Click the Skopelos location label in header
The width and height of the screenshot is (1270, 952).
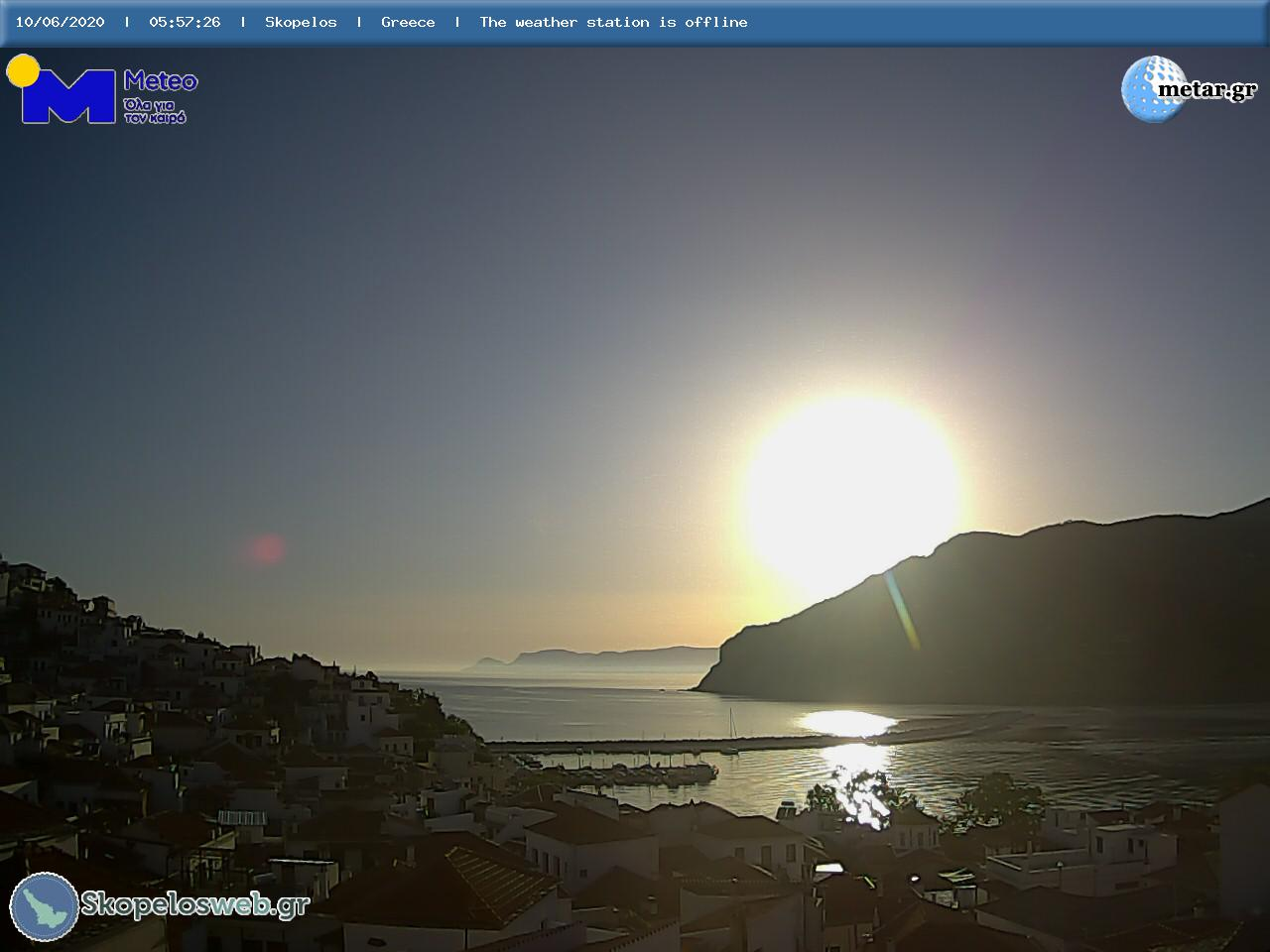301,22
